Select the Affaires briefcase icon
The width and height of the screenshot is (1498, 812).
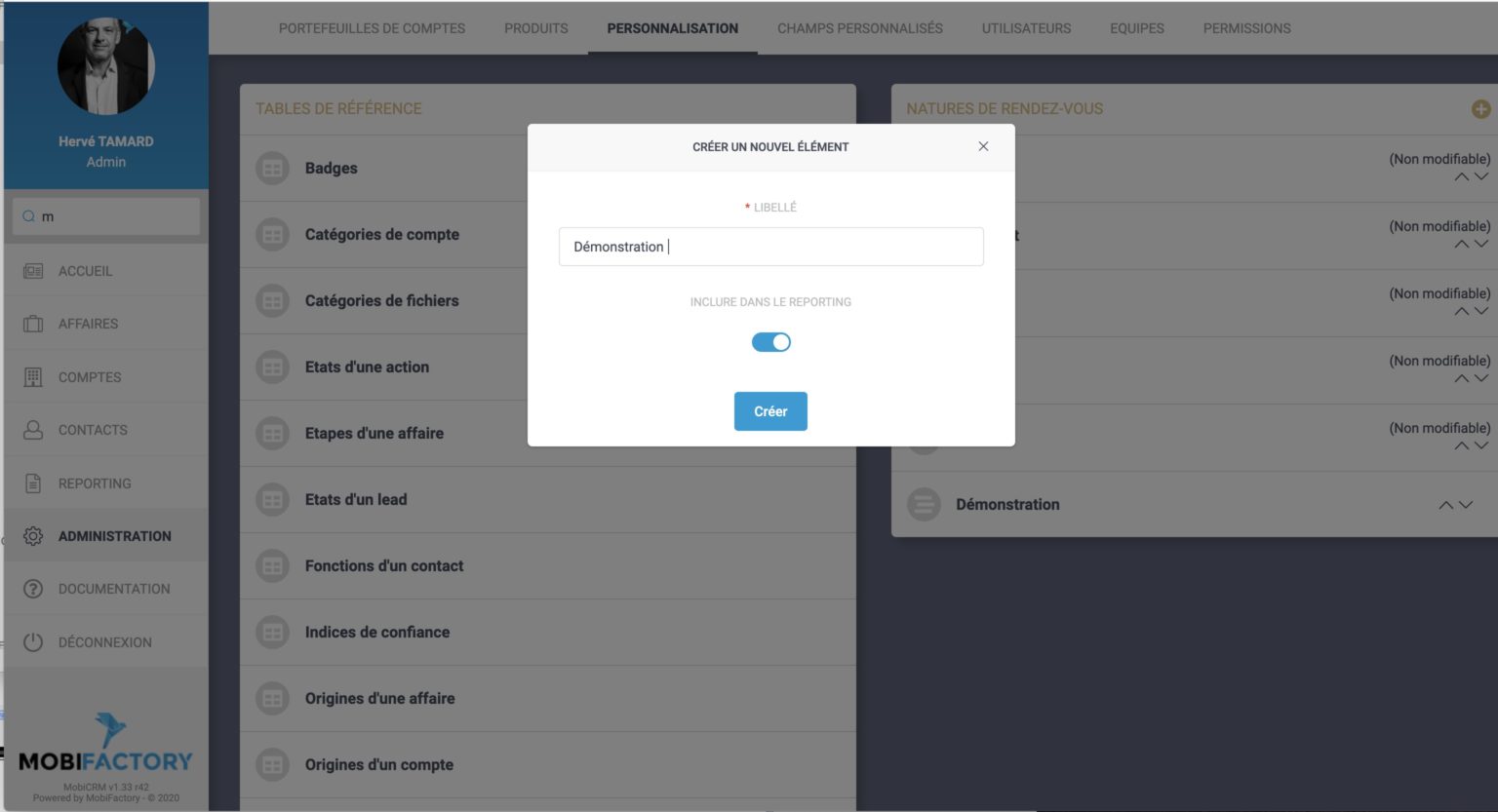32,323
